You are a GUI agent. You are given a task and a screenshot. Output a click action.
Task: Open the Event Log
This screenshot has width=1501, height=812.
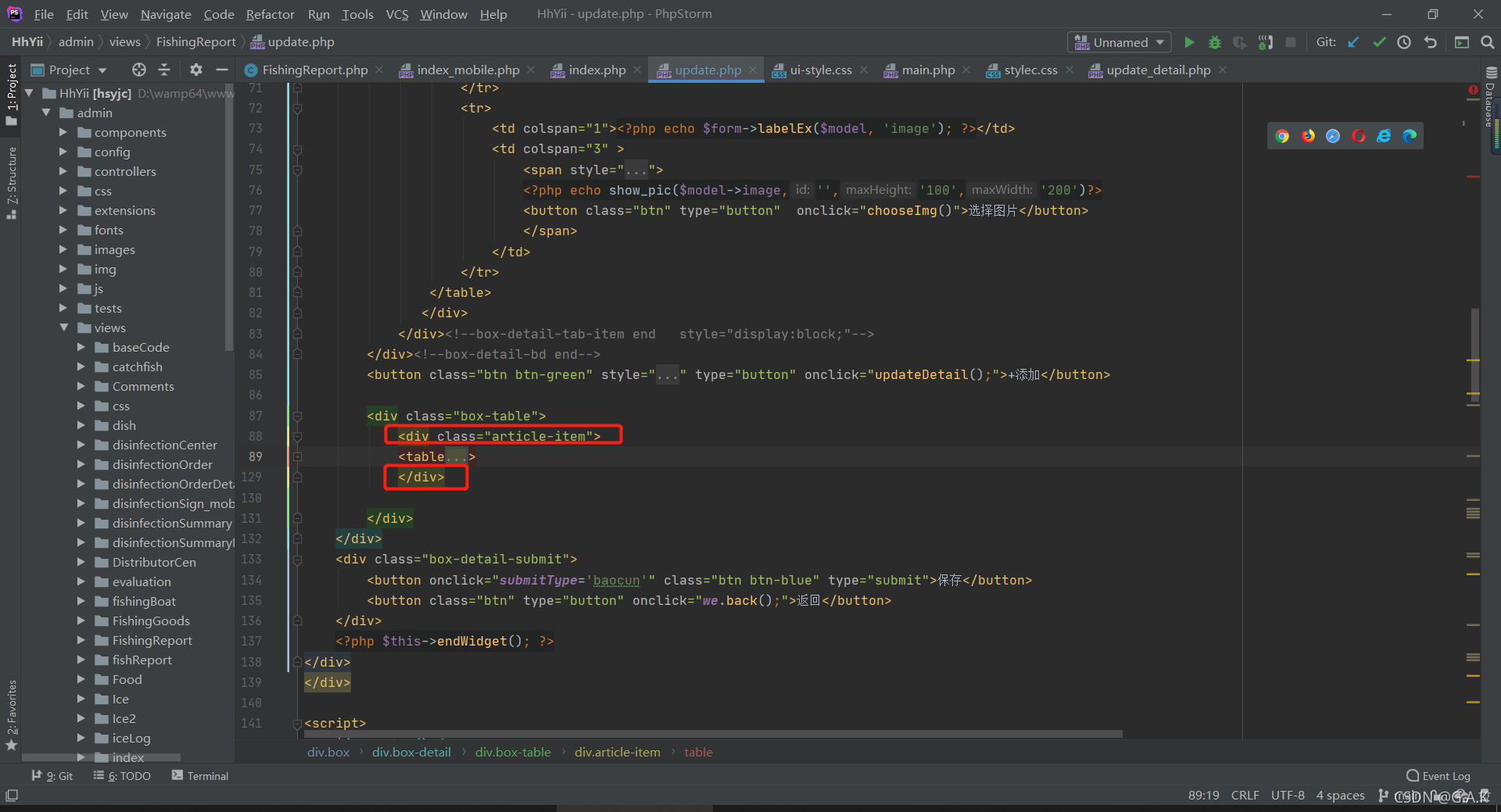coord(1438,776)
